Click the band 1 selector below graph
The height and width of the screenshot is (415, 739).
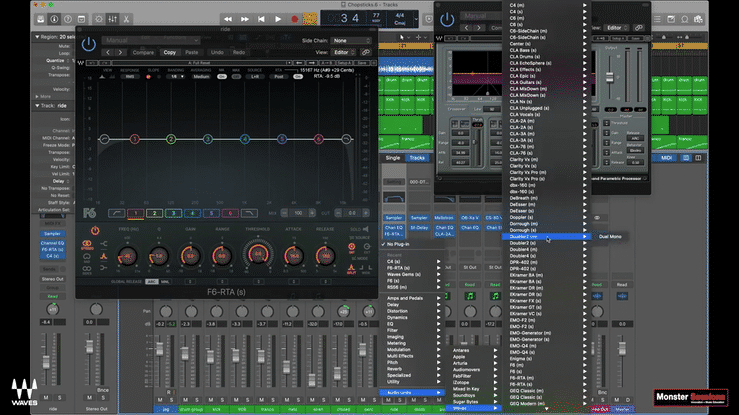click(136, 213)
